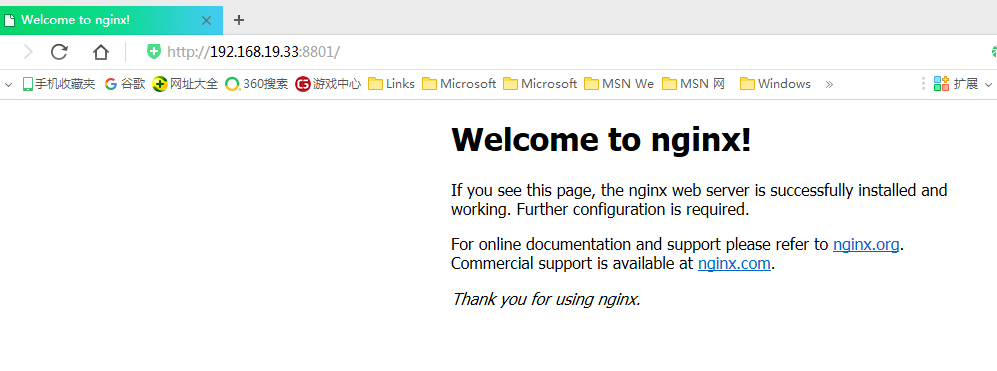Close the Welcome to nginx! tab

[206, 20]
